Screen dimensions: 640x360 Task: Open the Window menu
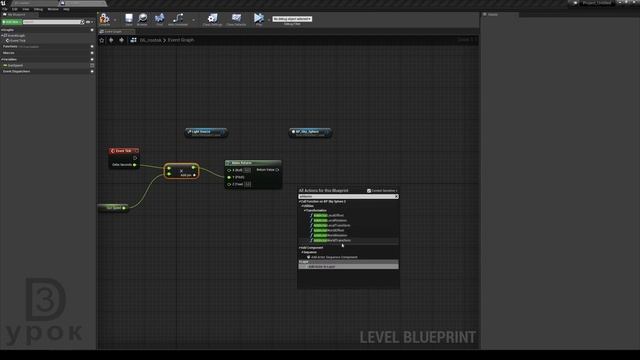click(53, 9)
